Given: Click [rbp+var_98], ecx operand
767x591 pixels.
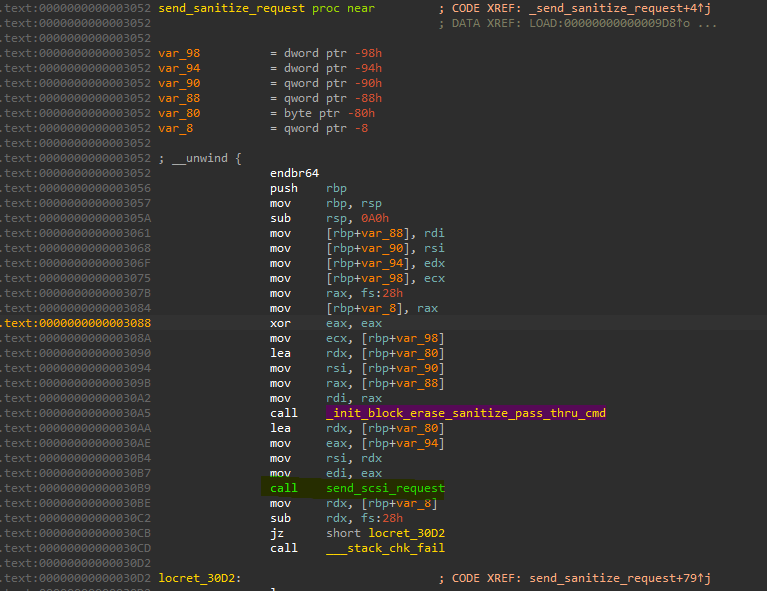Looking at the screenshot, I should pos(385,278).
